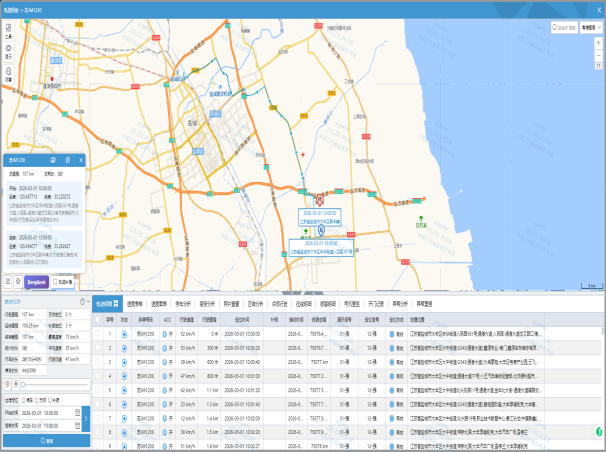The height and width of the screenshot is (452, 606).
Task: Enable the checkbox next to DeepSeek button
Action: (55, 283)
